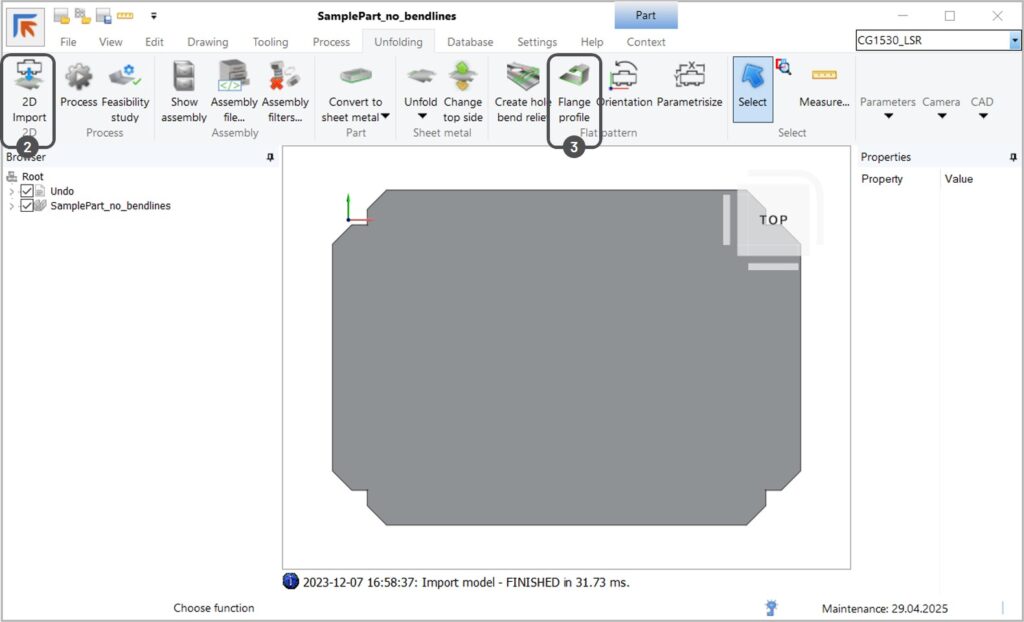This screenshot has height=622, width=1024.
Task: Uncheck the Undo tree item checkbox
Action: pyautogui.click(x=27, y=191)
